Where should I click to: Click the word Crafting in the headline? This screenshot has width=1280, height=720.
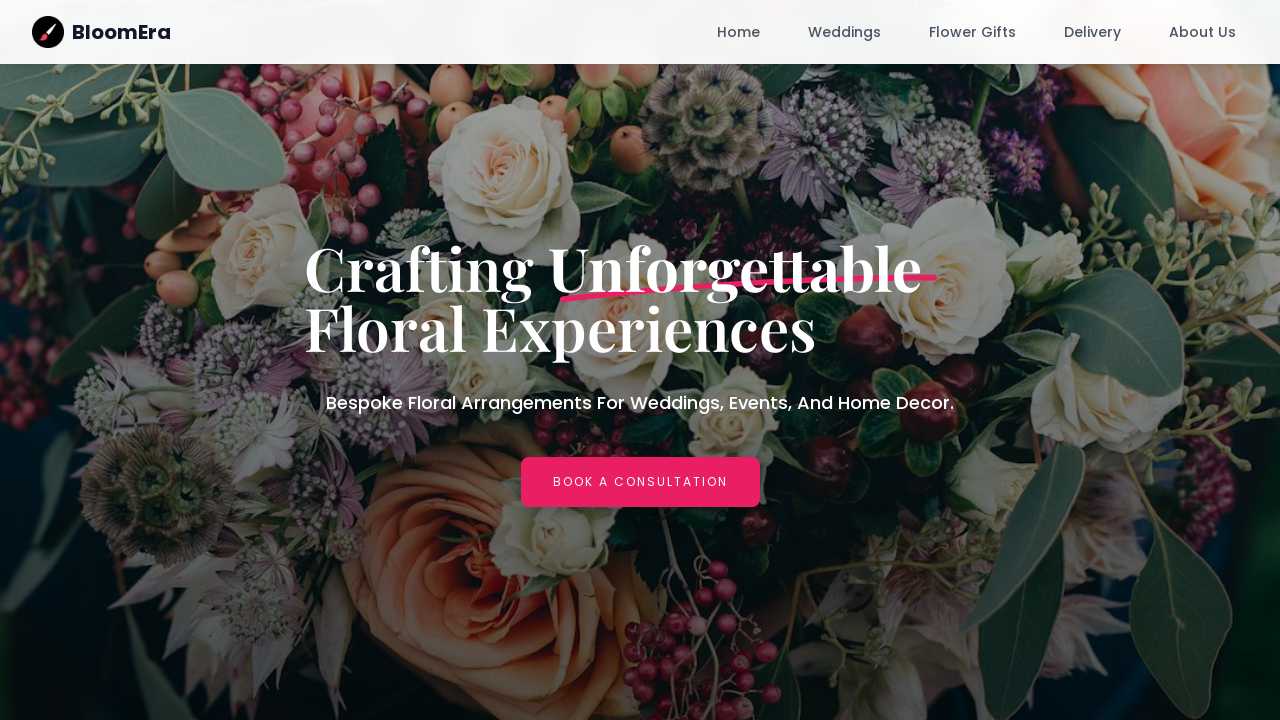point(419,270)
